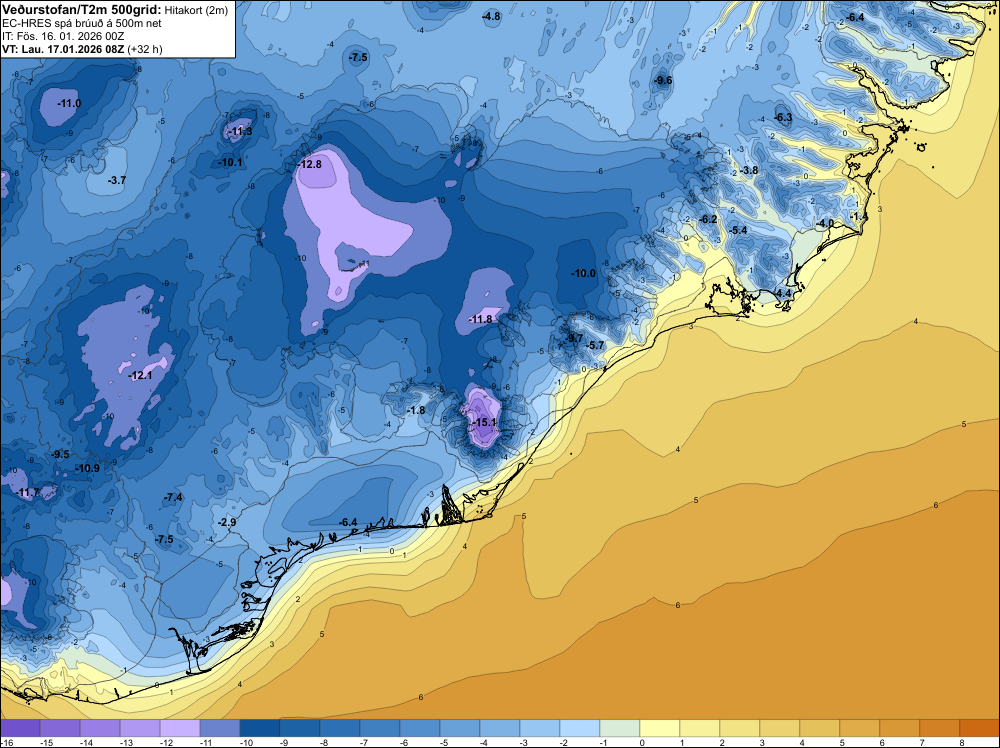Click the -6.2 temperature label
Image resolution: width=1000 pixels, height=748 pixels.
click(708, 219)
